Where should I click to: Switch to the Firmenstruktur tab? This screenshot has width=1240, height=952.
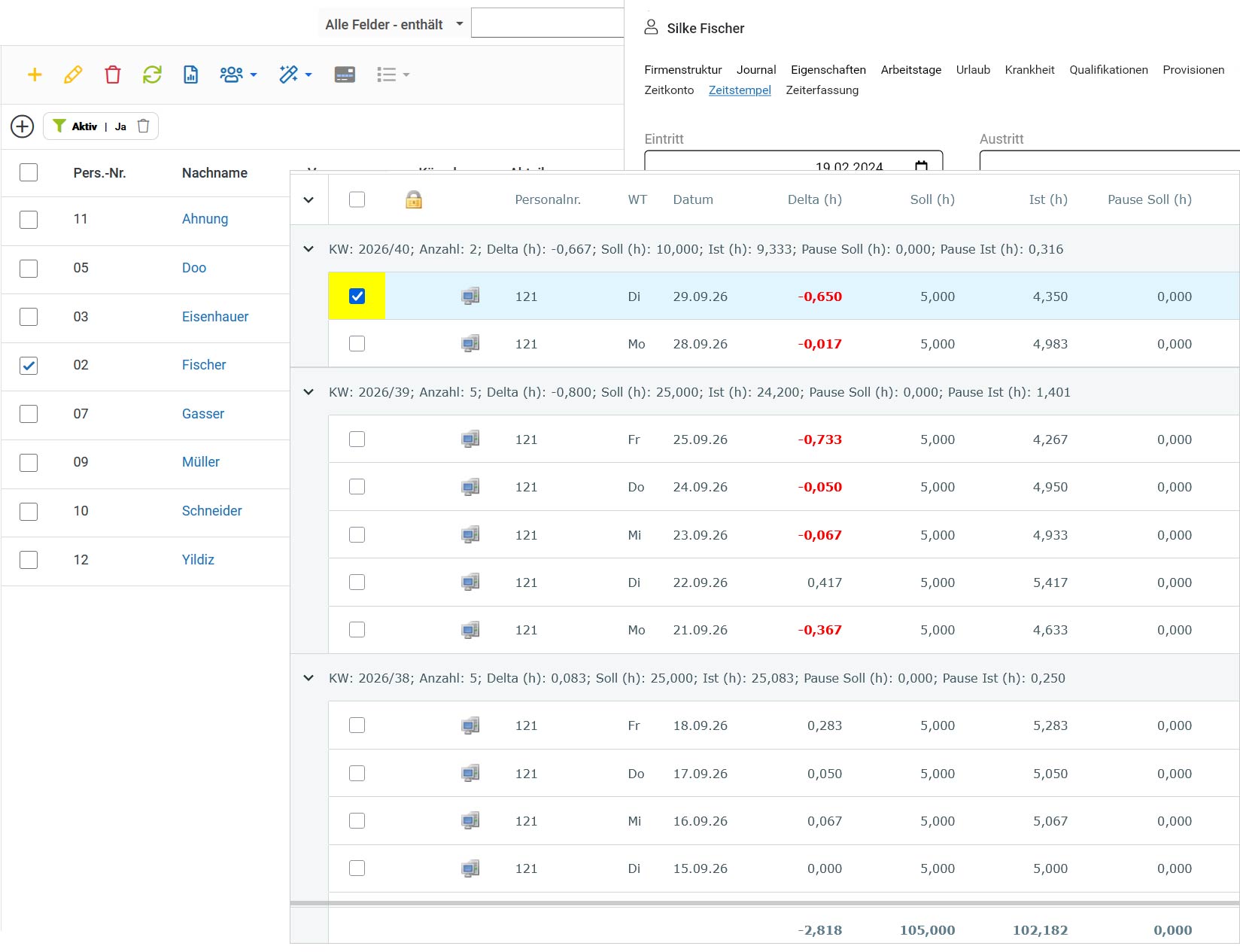point(683,70)
